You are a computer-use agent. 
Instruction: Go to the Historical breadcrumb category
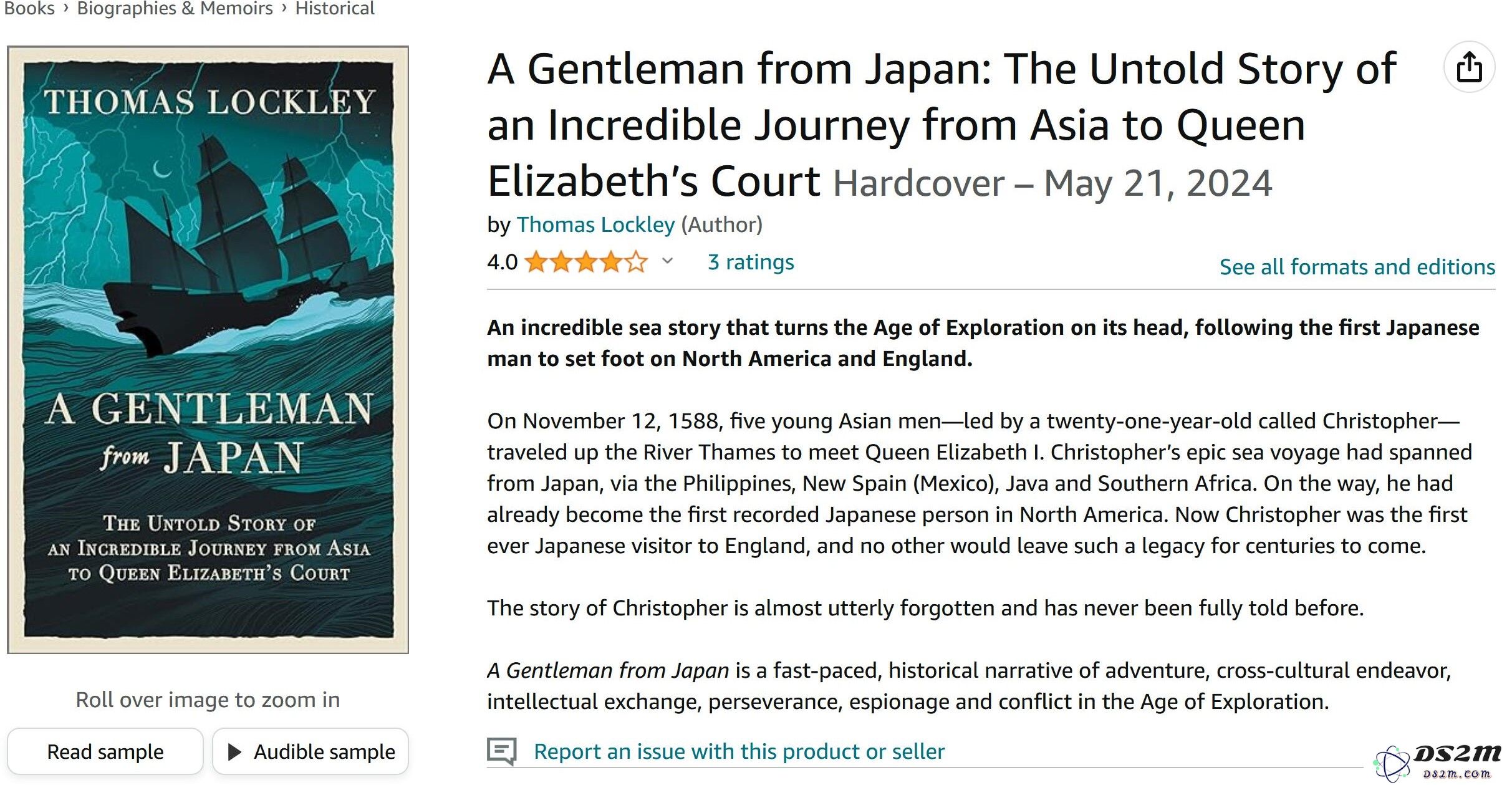pyautogui.click(x=335, y=8)
